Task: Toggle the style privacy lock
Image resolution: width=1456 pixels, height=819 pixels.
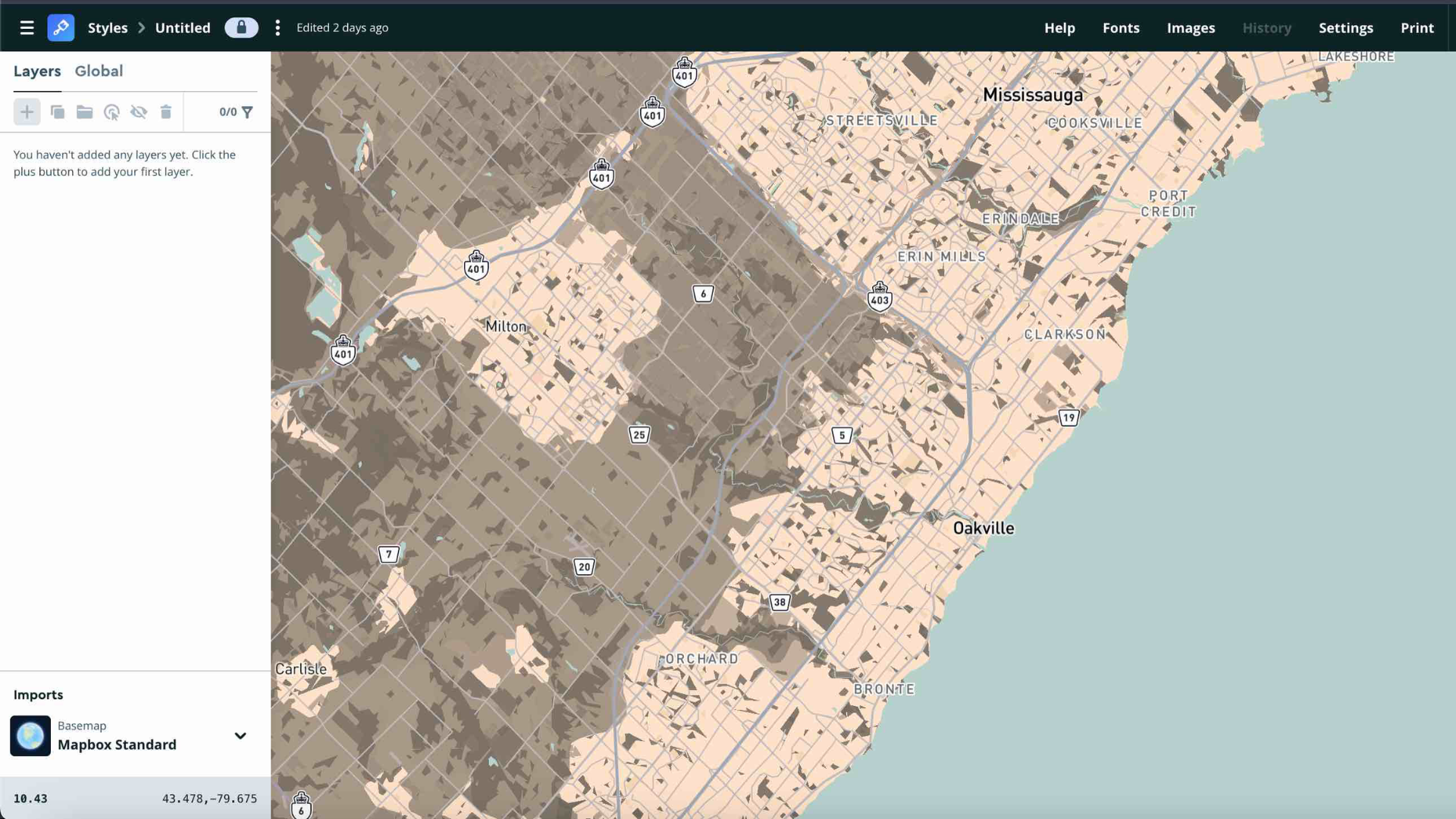Action: pos(241,27)
